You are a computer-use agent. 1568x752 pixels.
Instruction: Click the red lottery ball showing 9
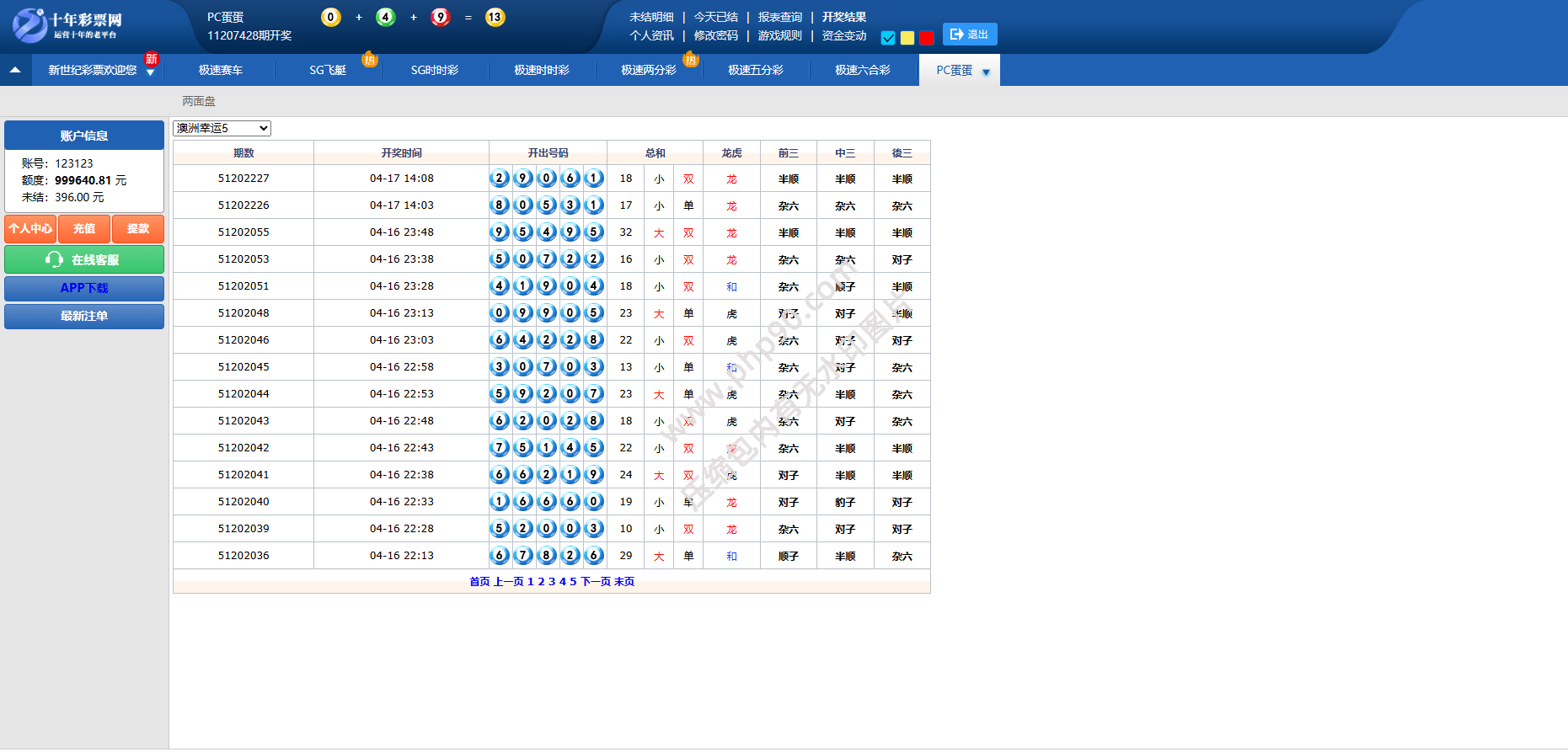(440, 17)
